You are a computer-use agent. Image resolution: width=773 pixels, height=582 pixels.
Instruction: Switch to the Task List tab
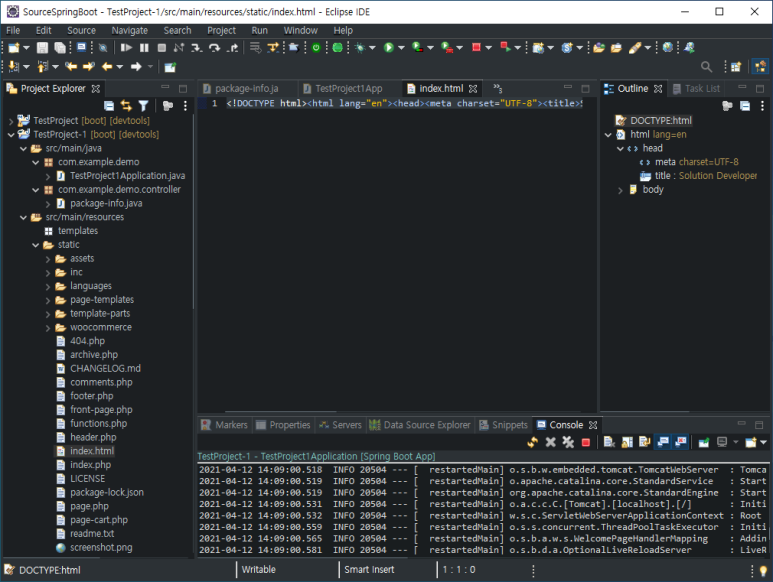tap(696, 89)
